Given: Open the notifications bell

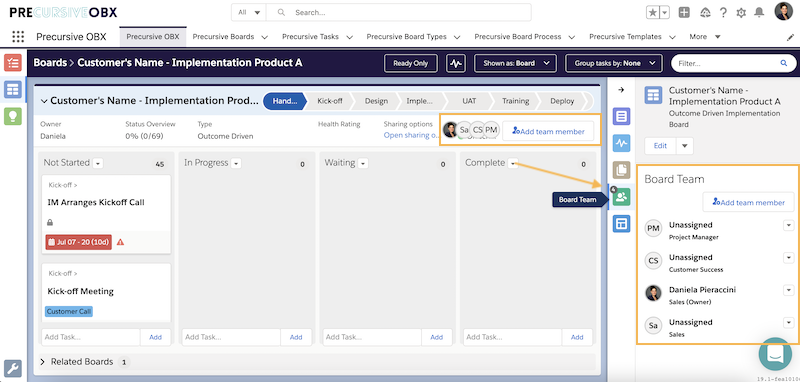Looking at the screenshot, I should point(759,13).
